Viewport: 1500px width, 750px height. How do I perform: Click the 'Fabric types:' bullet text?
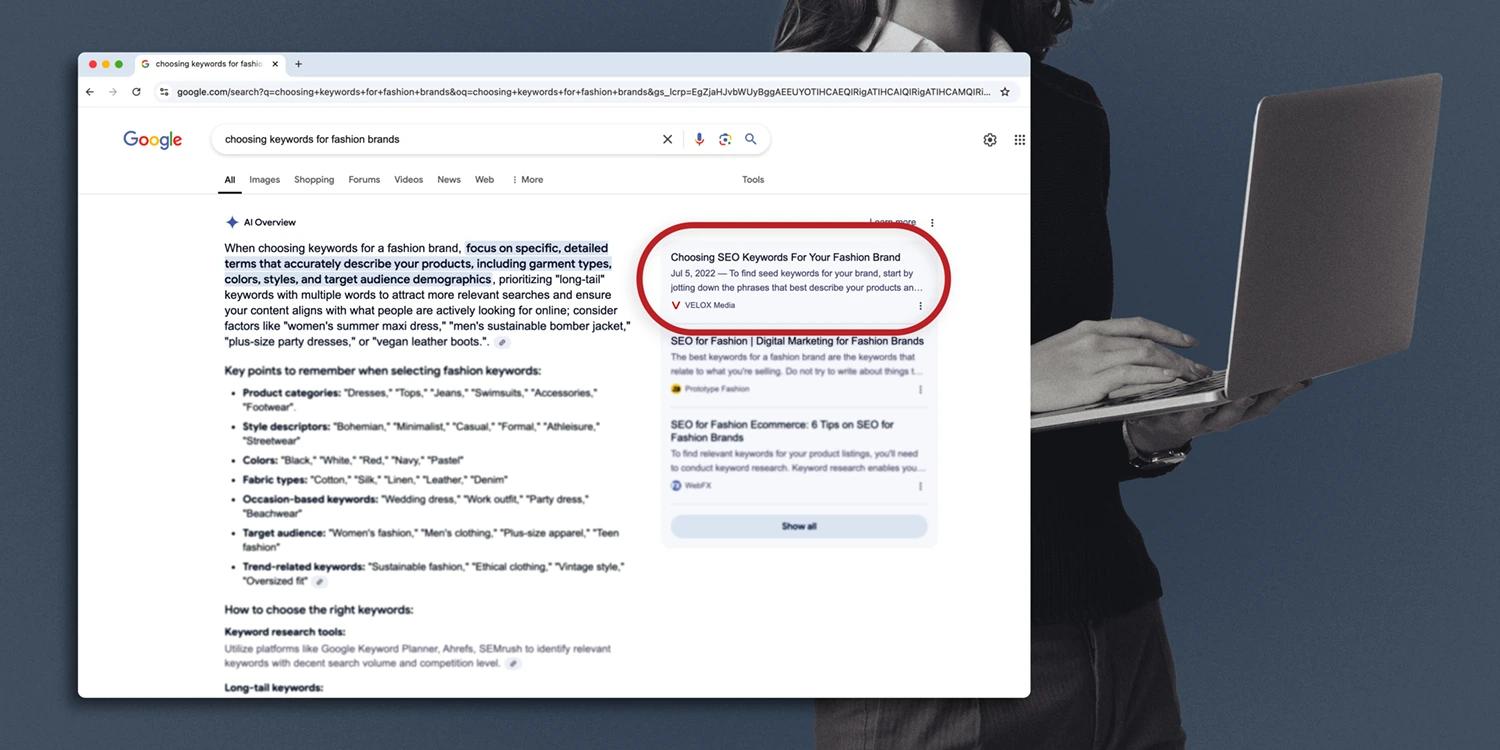276,480
